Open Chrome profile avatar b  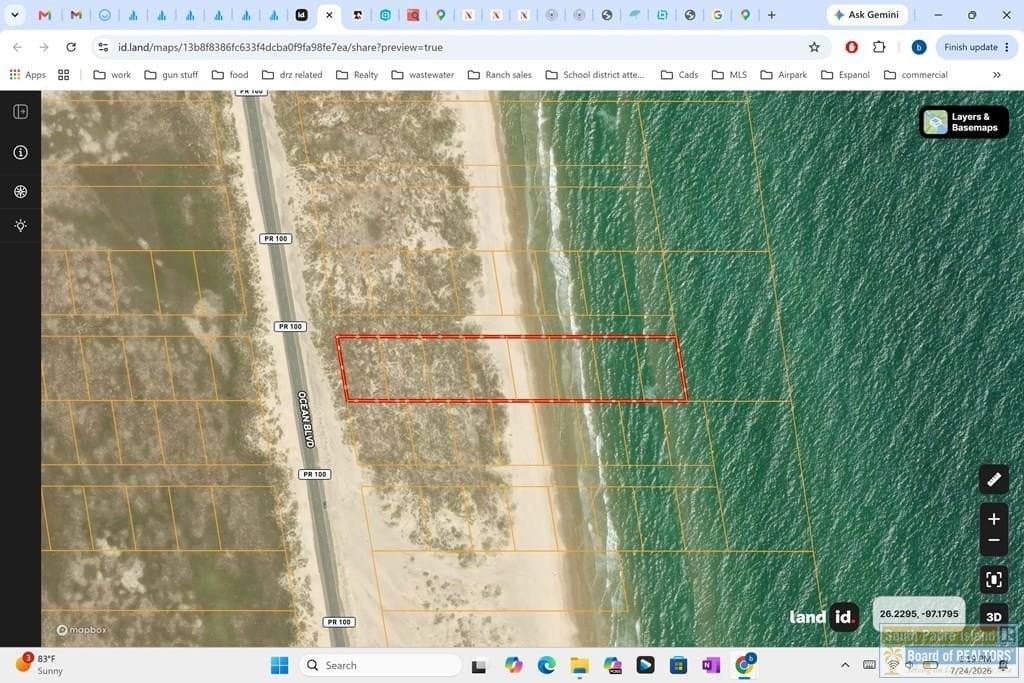click(918, 47)
